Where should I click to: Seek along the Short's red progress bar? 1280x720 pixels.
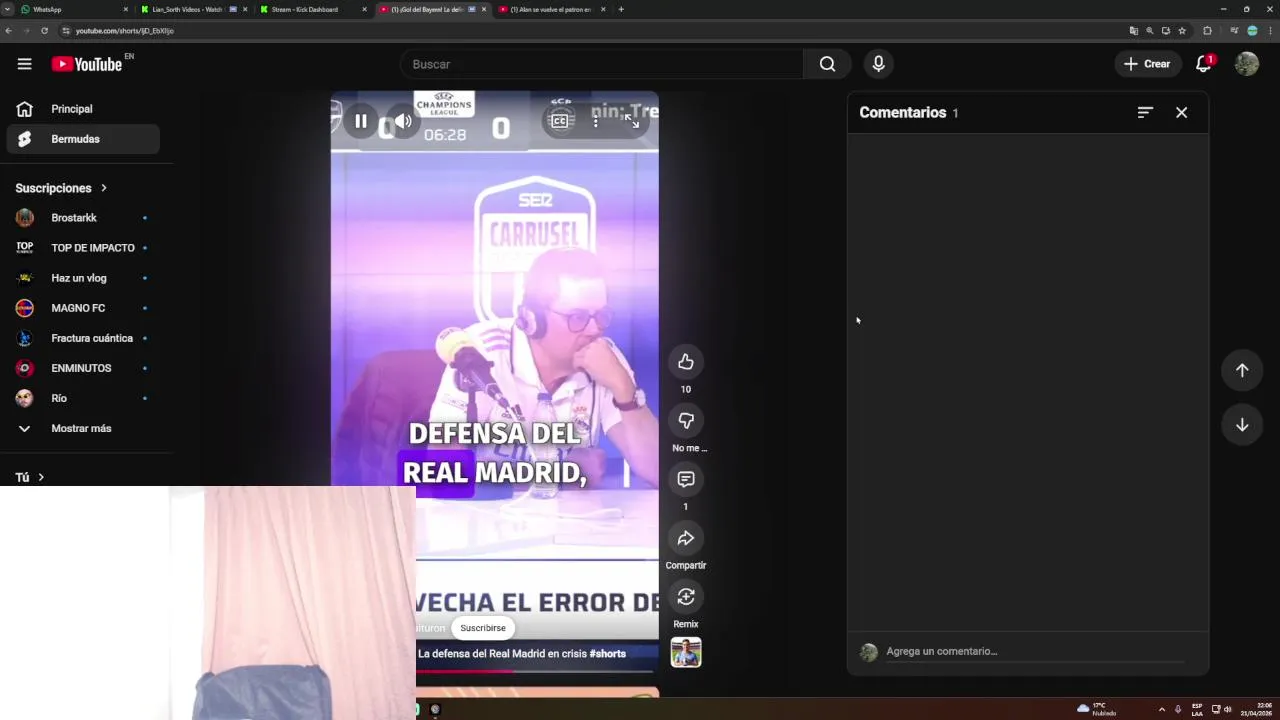coord(536,671)
